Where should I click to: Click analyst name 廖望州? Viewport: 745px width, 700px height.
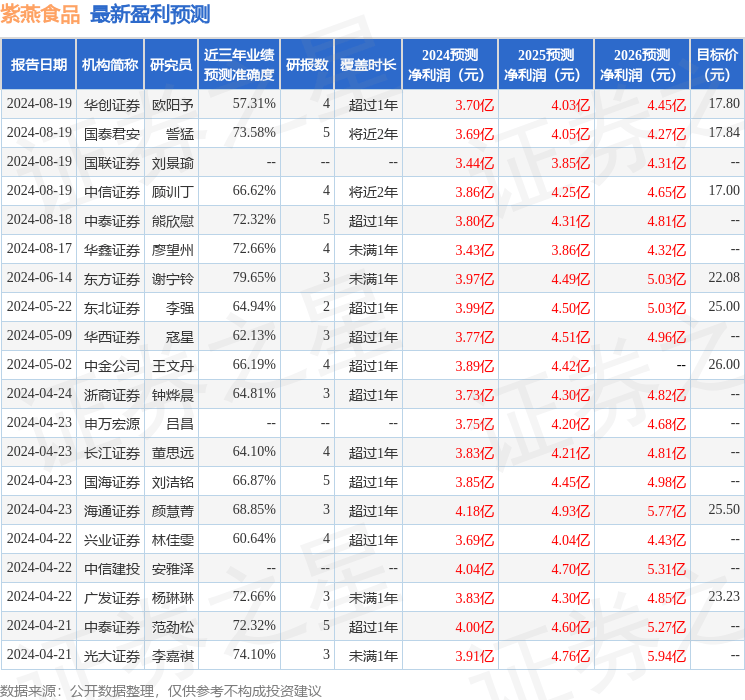click(172, 250)
